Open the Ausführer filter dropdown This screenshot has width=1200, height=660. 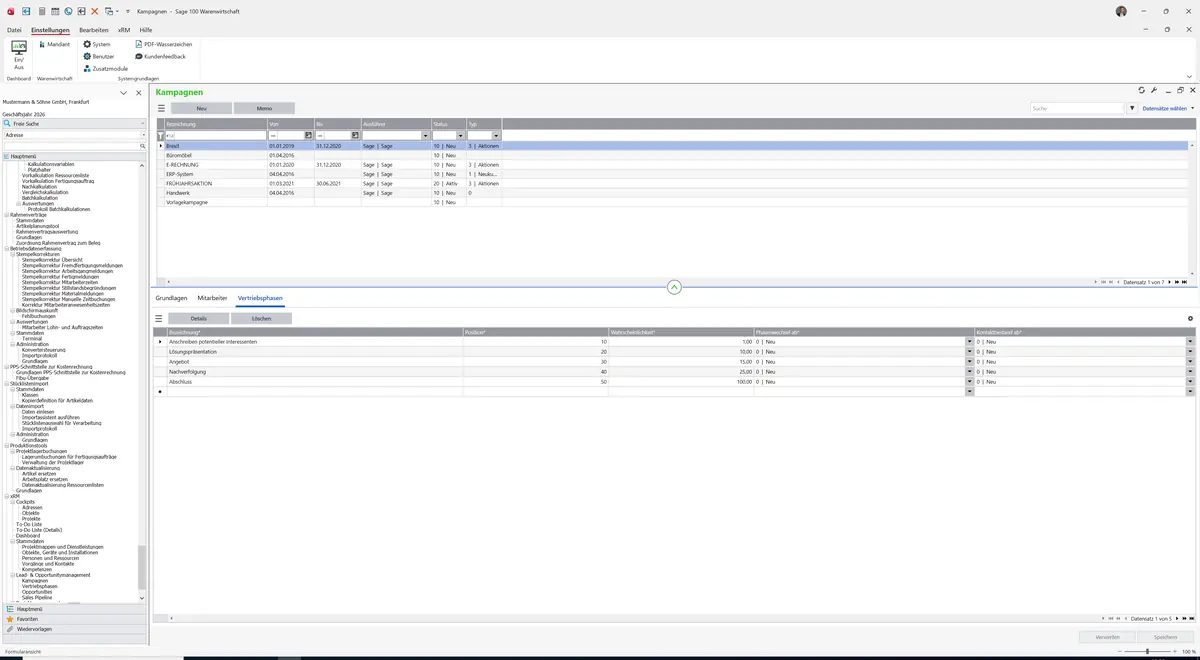424,135
